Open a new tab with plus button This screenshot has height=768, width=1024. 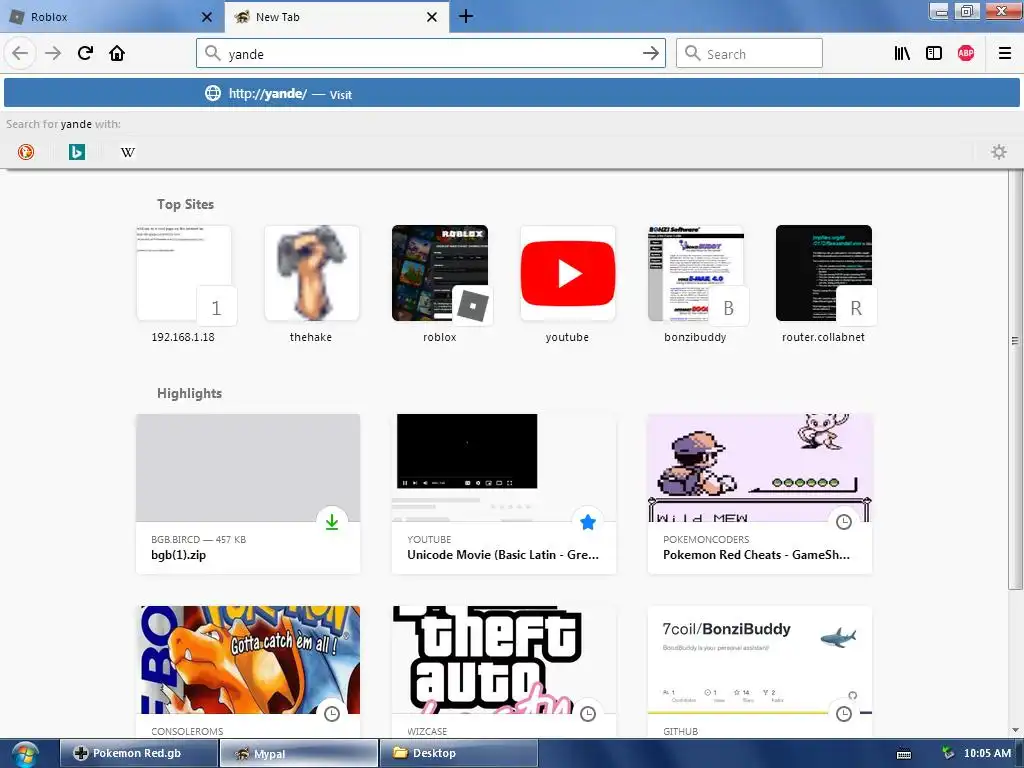pyautogui.click(x=466, y=16)
